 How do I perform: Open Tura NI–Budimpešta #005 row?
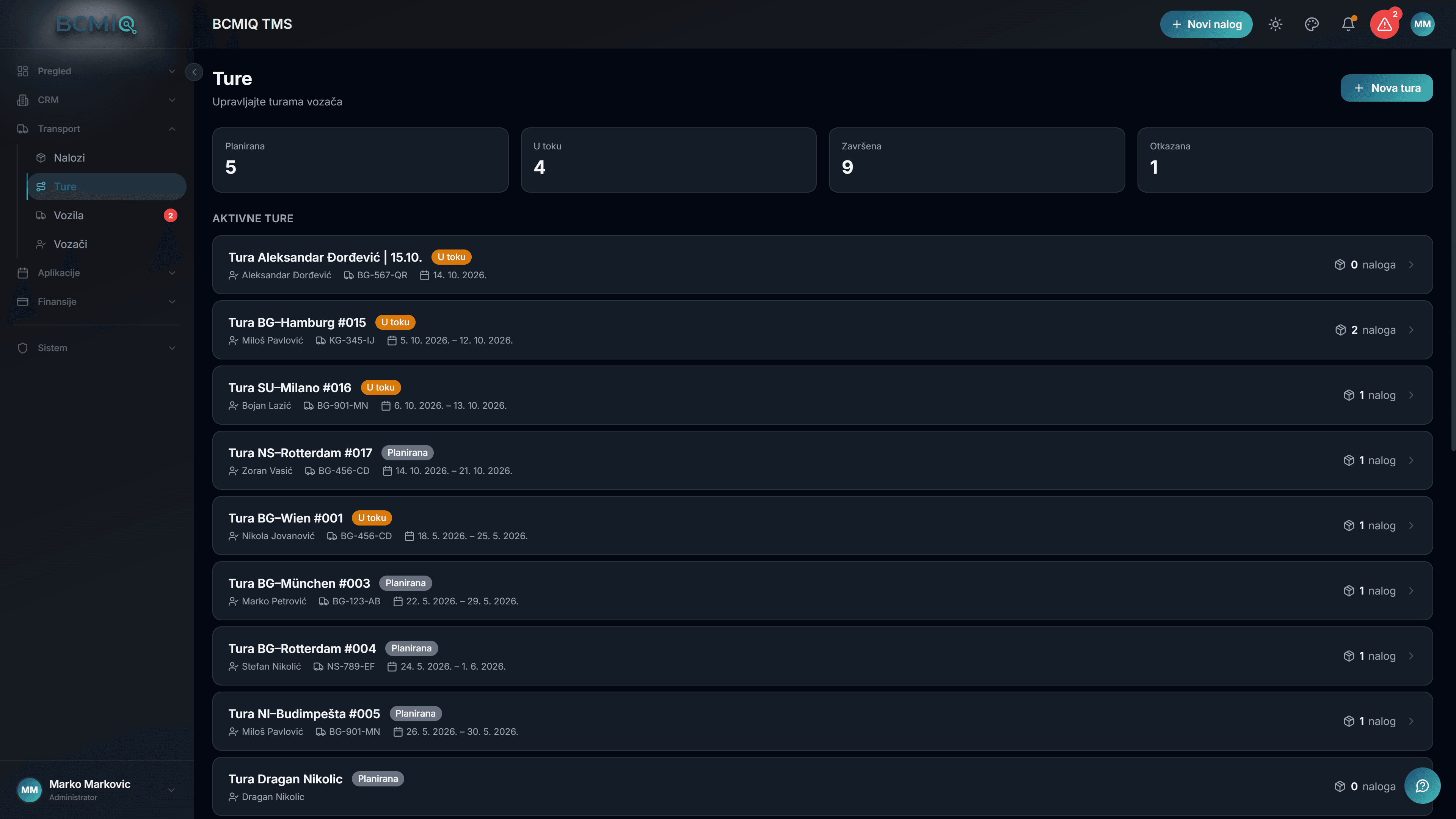pos(822,721)
